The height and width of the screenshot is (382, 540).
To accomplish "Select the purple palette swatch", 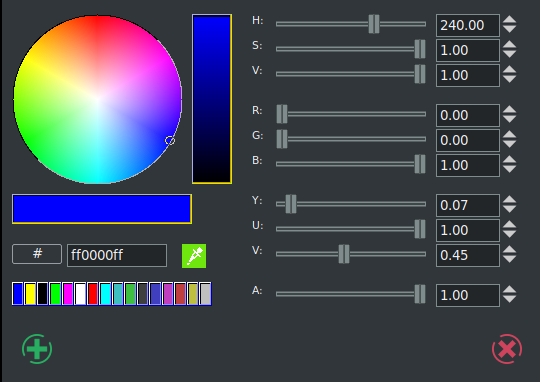I will (x=168, y=293).
